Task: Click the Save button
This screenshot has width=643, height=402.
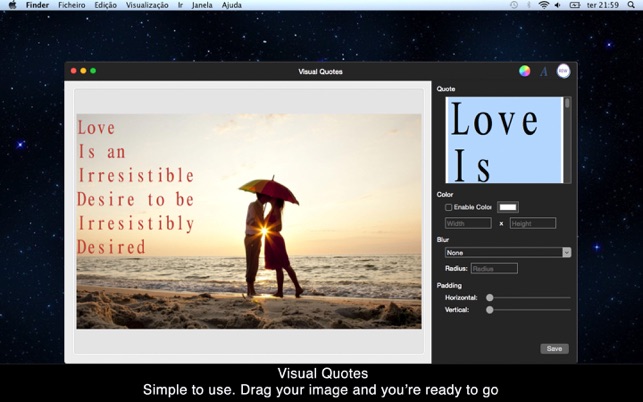Action: click(554, 349)
